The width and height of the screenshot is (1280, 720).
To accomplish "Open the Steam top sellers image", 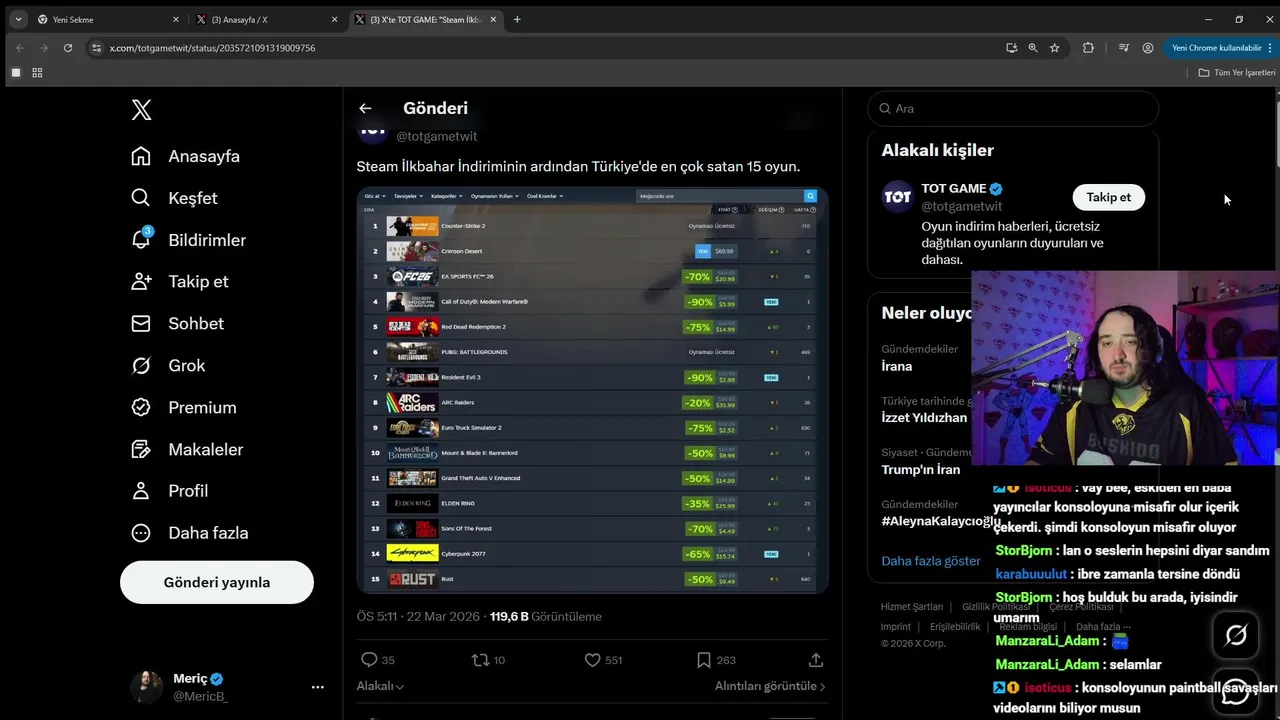I will (592, 390).
